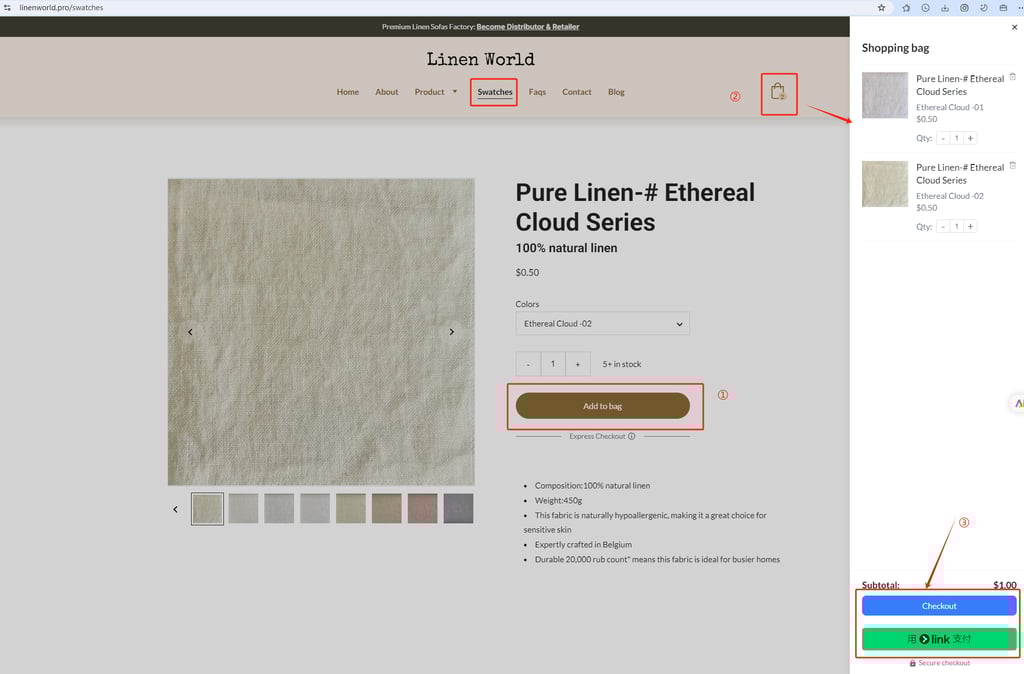Image resolution: width=1024 pixels, height=674 pixels.
Task: Click the 'Secure checkout' text
Action: [944, 663]
